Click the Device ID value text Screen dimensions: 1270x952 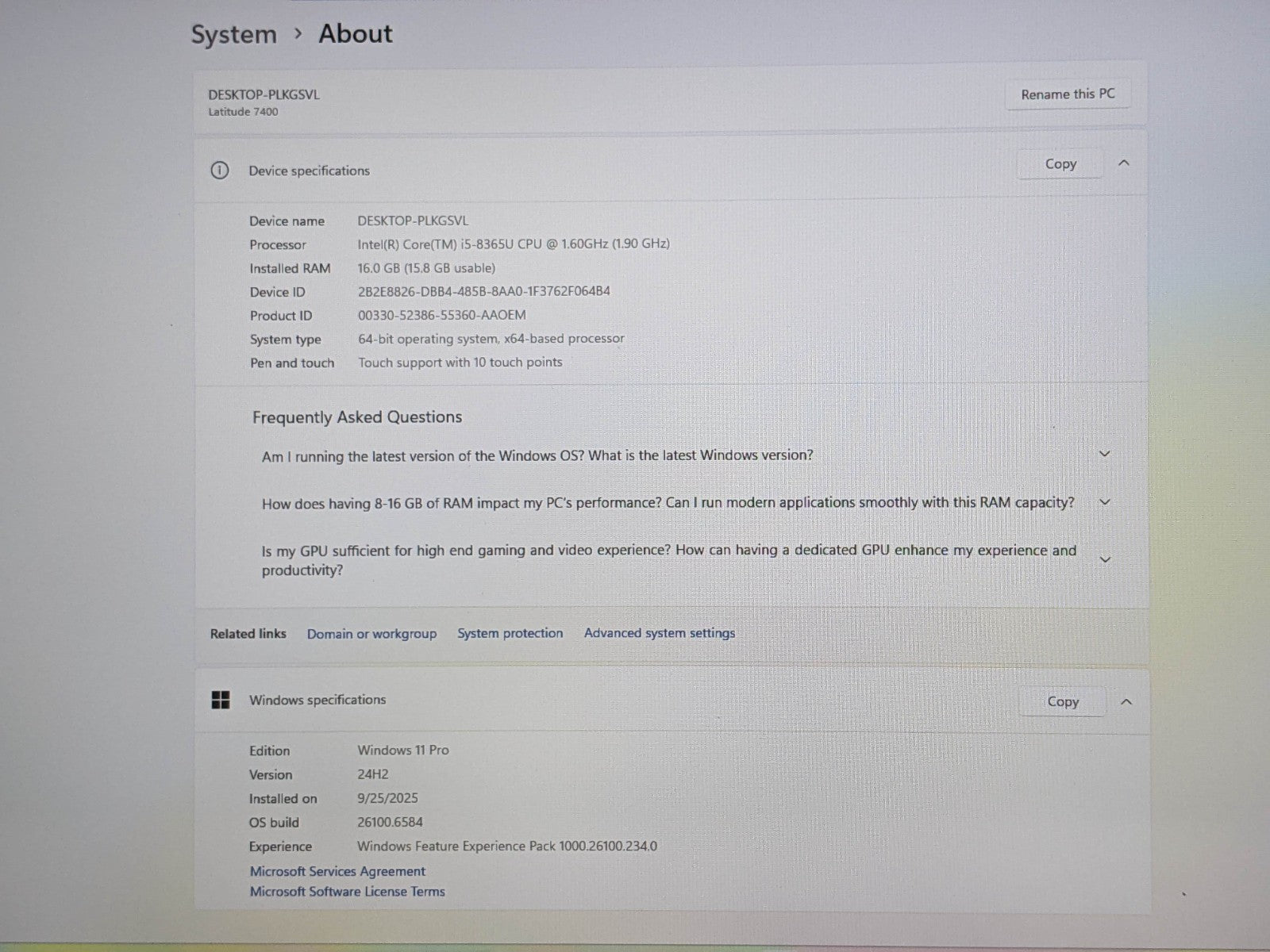point(483,291)
